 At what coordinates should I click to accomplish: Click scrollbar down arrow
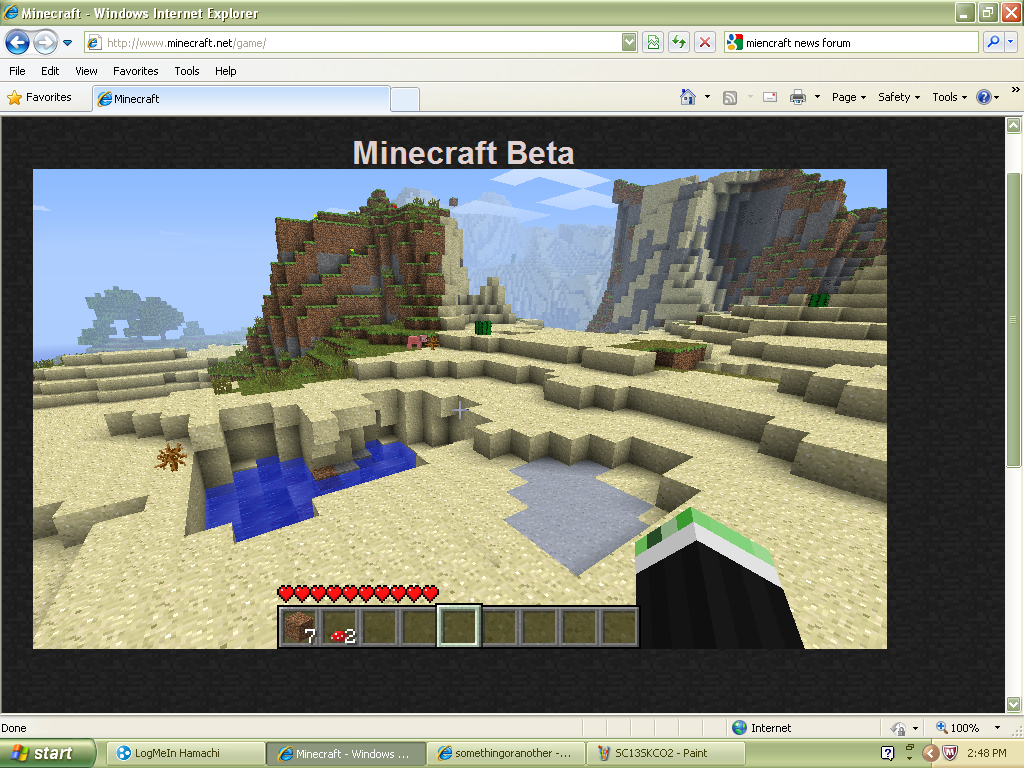1014,704
